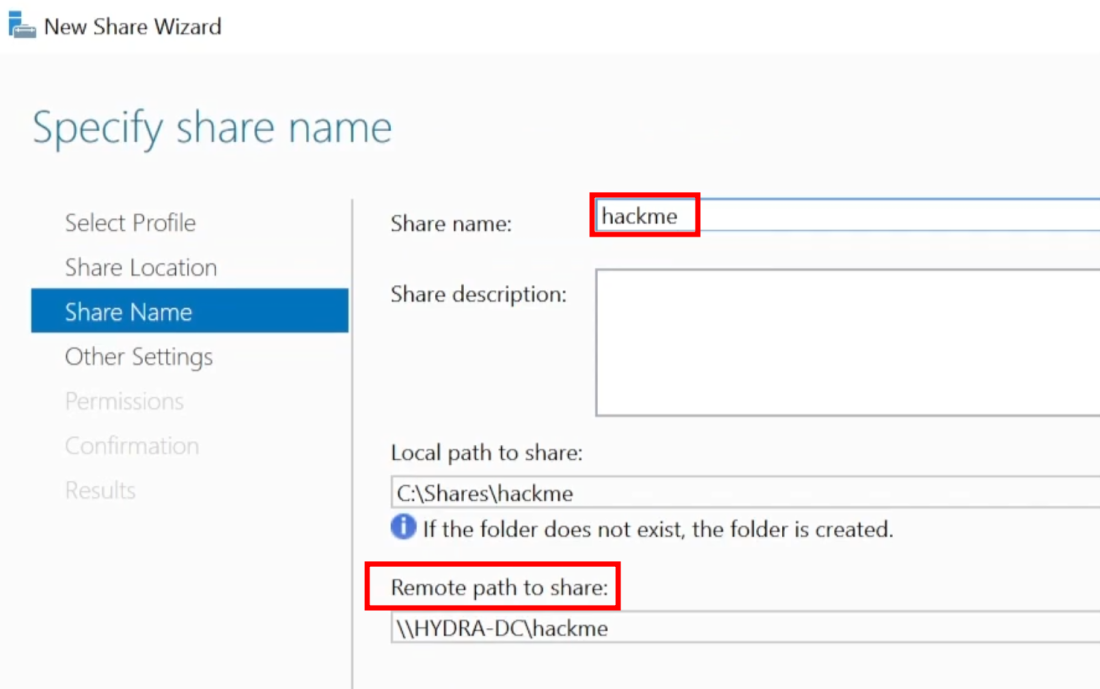Viewport: 1100px width, 689px height.
Task: Click the greyed-out Permissions step
Action: click(x=124, y=401)
